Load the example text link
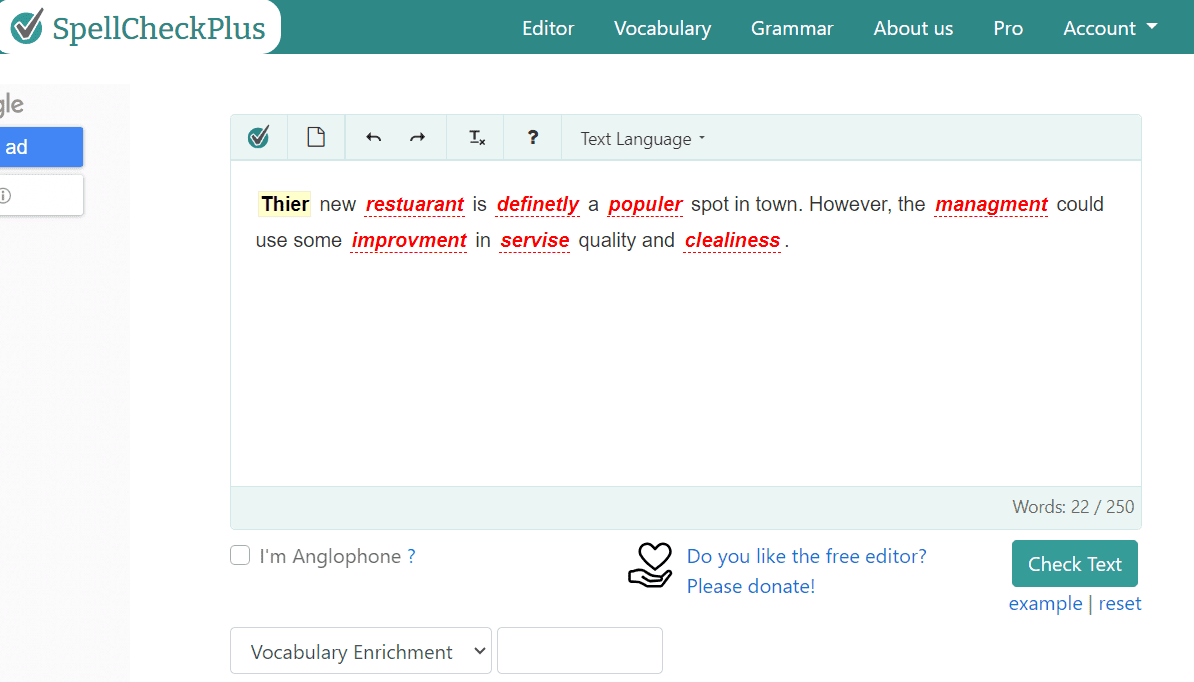Image resolution: width=1194 pixels, height=682 pixels. tap(1046, 603)
